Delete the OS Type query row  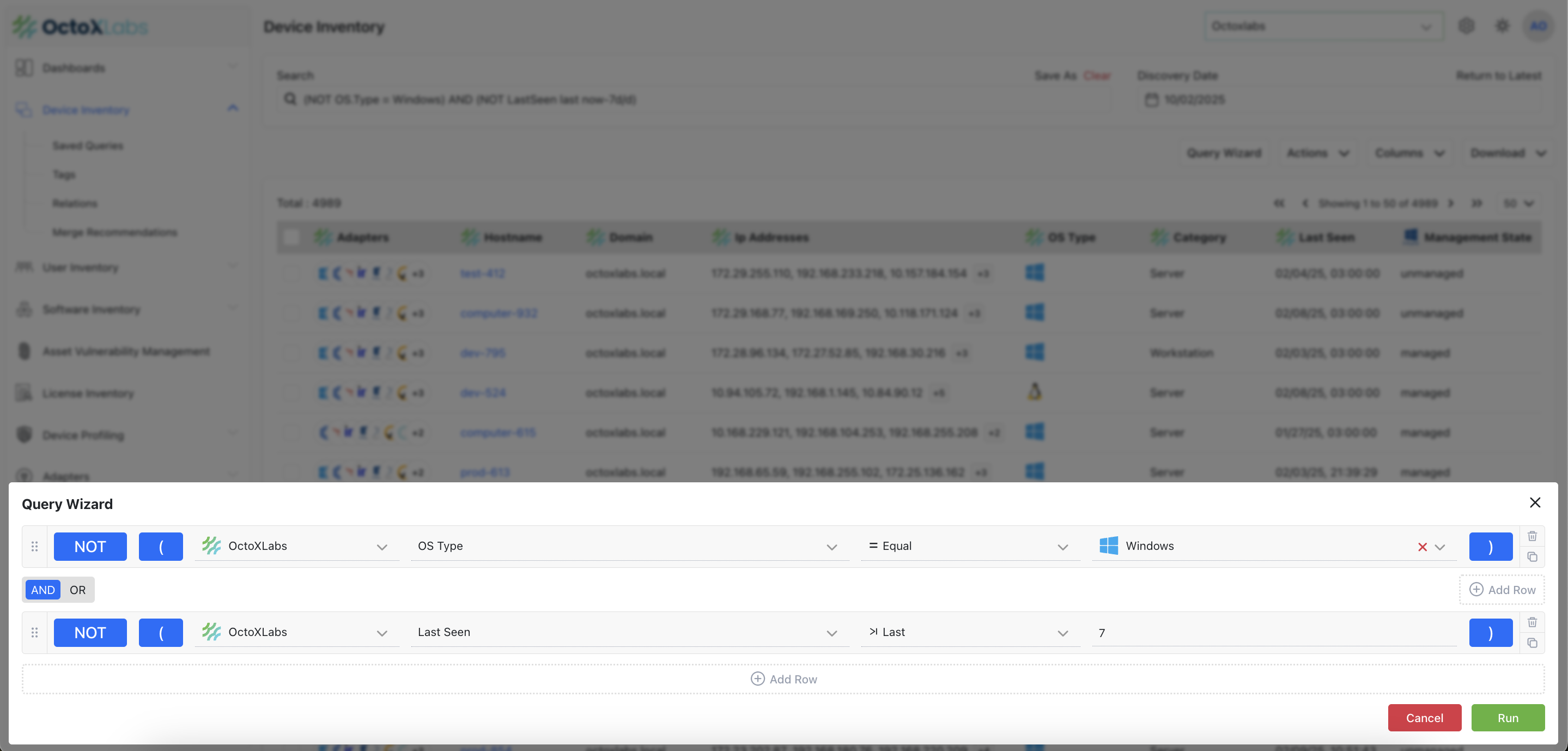(1531, 536)
